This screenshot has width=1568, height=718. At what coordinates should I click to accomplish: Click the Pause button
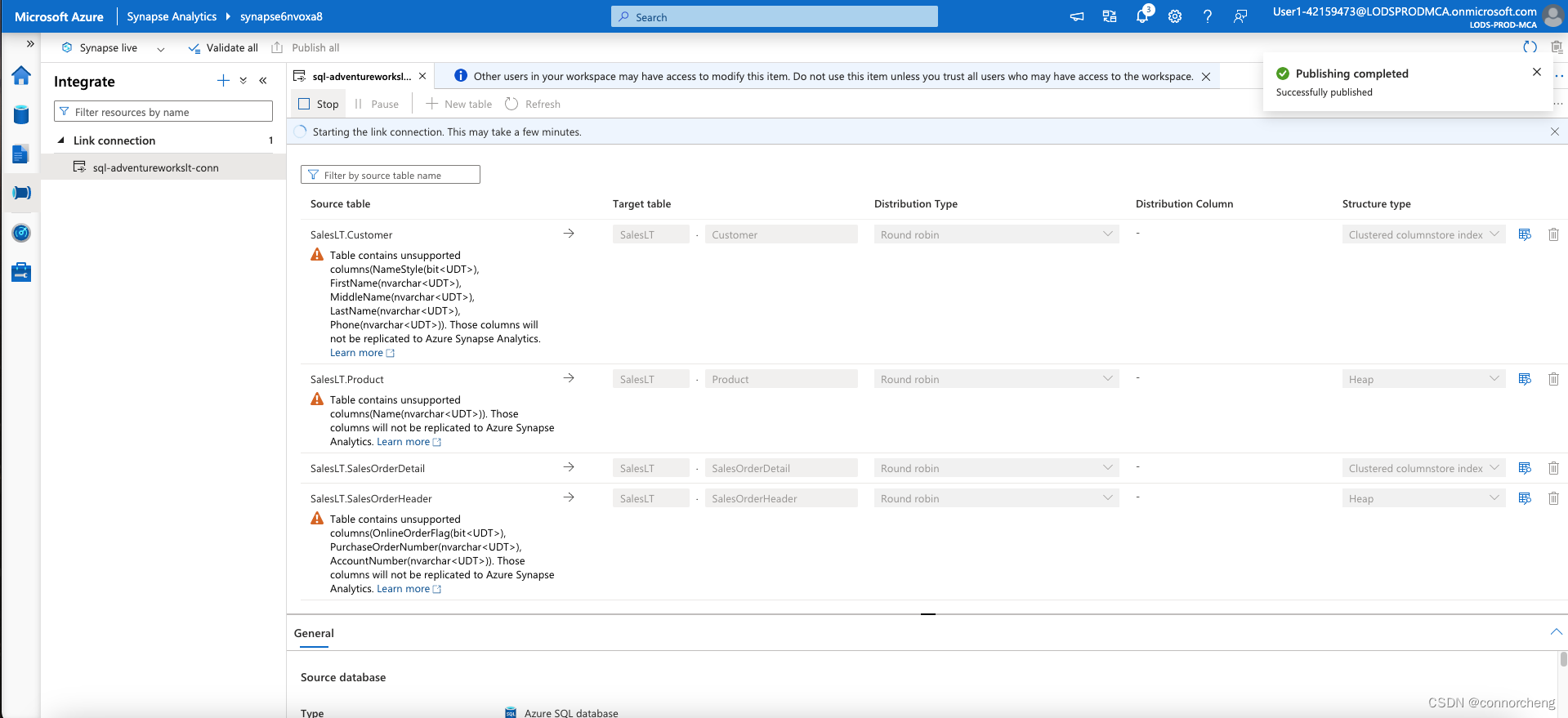[x=377, y=104]
